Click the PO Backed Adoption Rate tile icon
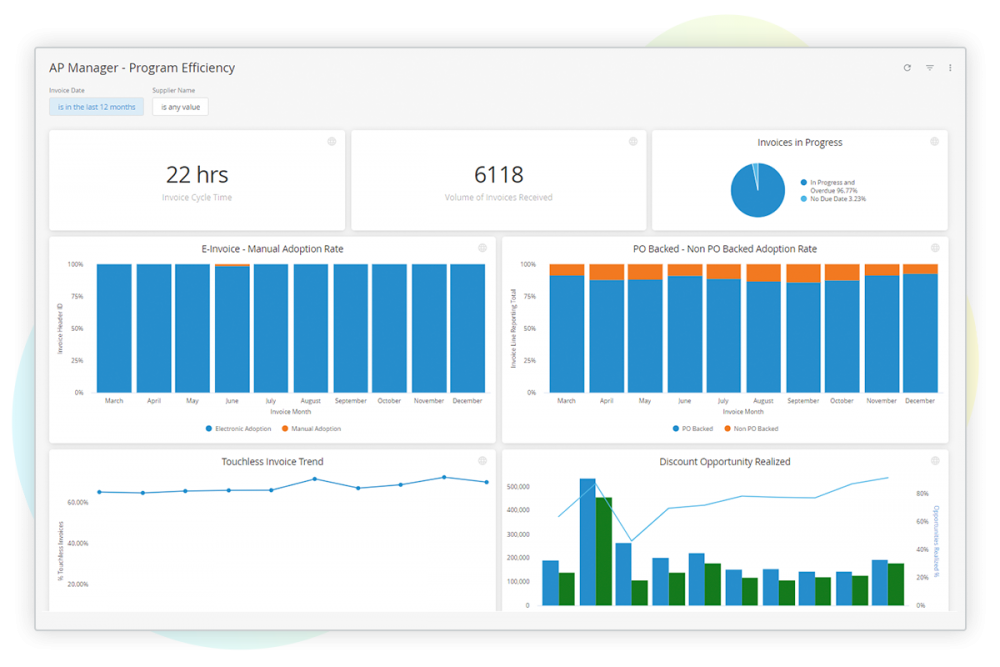The height and width of the screenshot is (667, 1000). [935, 248]
